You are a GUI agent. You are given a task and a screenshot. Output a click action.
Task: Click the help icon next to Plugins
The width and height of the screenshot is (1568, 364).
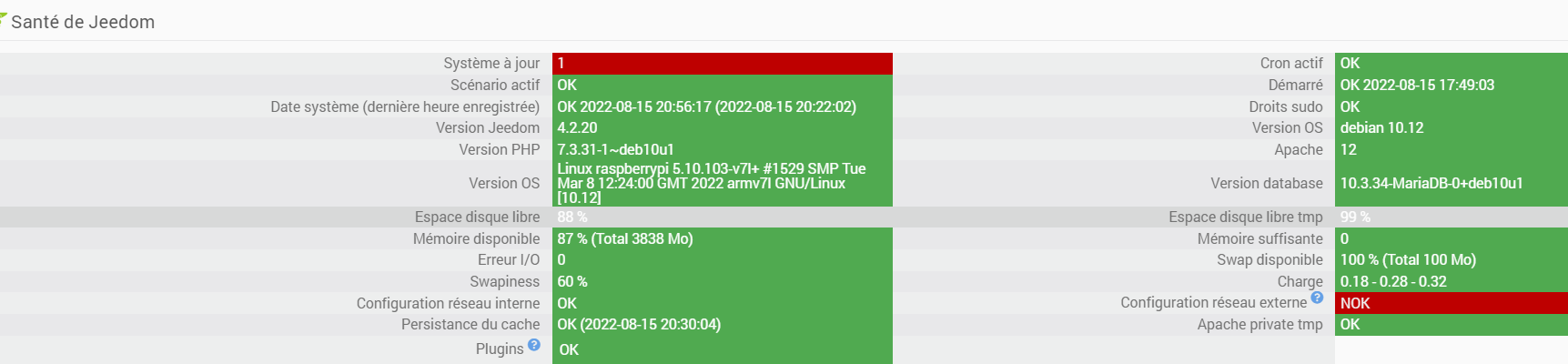(534, 345)
